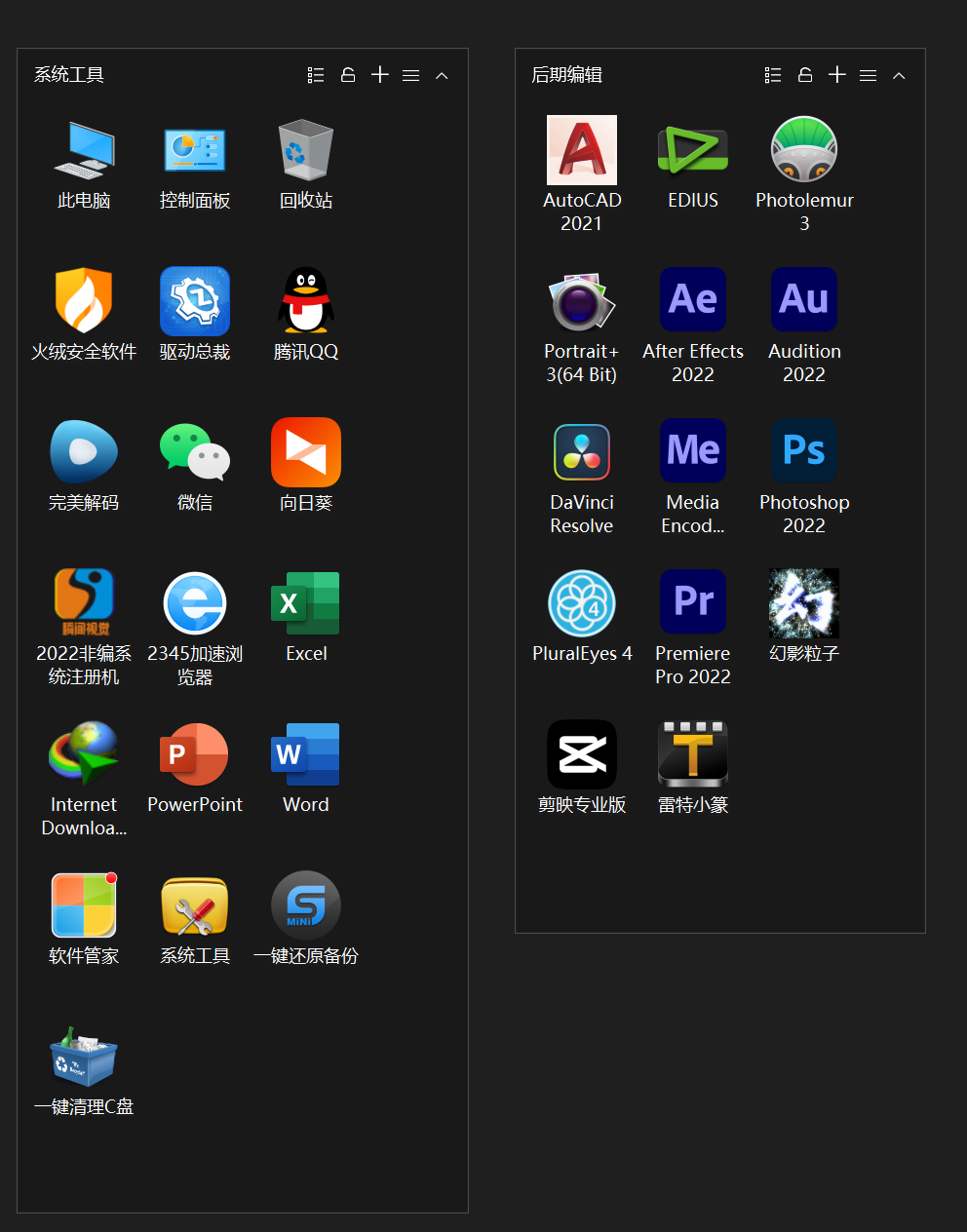Viewport: 967px width, 1232px height.
Task: Click the Word icon
Action: (x=306, y=754)
